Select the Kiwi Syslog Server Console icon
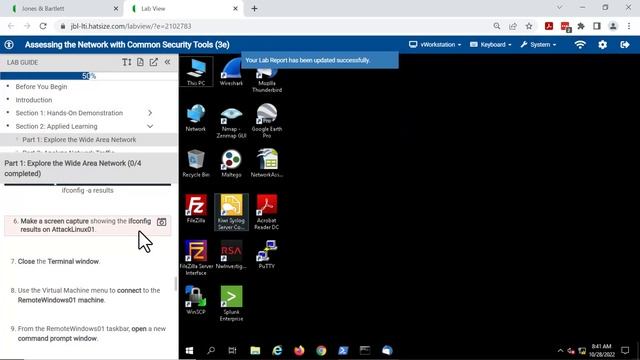The width and height of the screenshot is (640, 360). click(231, 212)
